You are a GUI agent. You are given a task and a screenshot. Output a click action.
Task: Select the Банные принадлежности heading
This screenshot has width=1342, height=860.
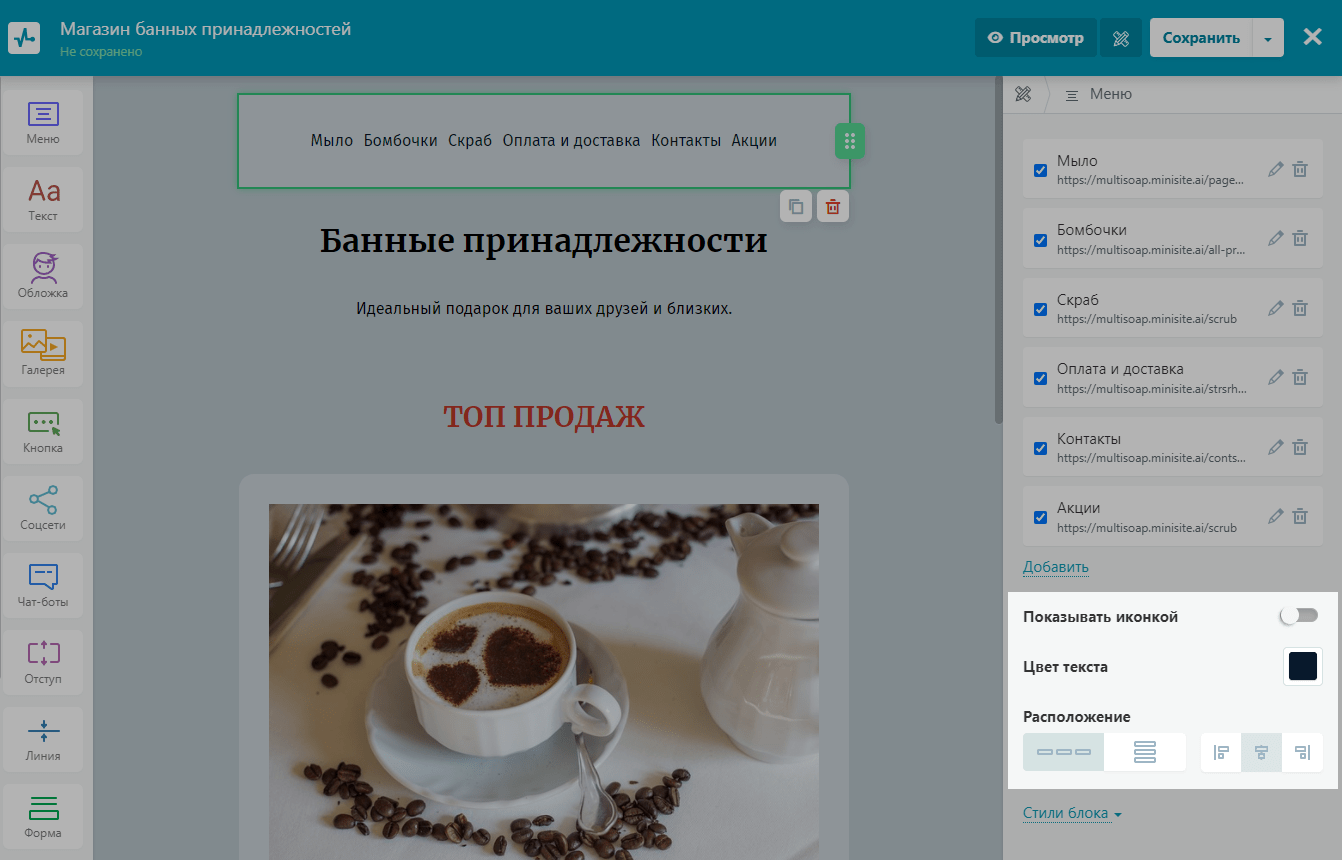pyautogui.click(x=544, y=240)
